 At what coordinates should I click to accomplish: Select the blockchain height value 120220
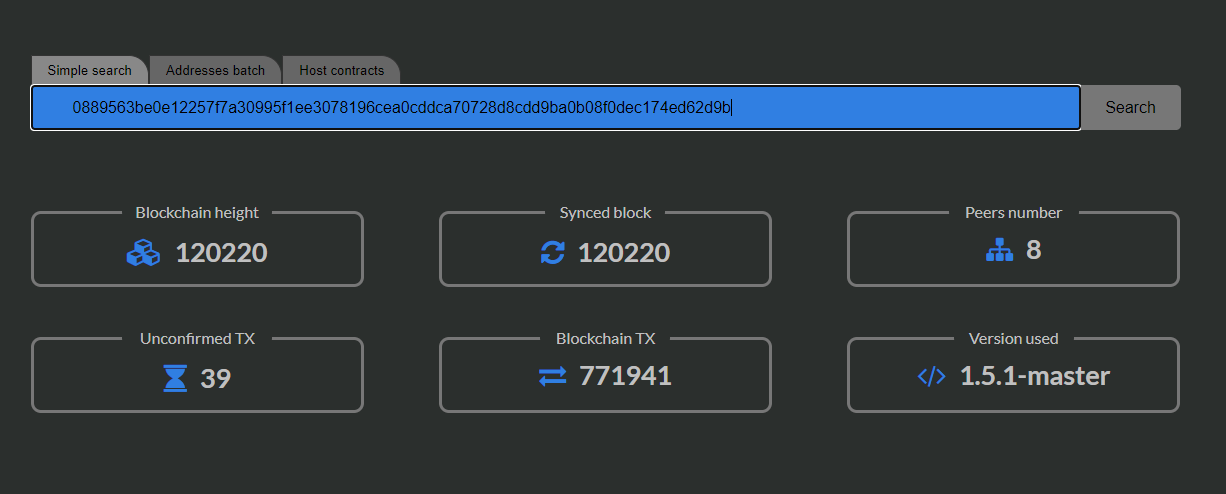tap(221, 253)
